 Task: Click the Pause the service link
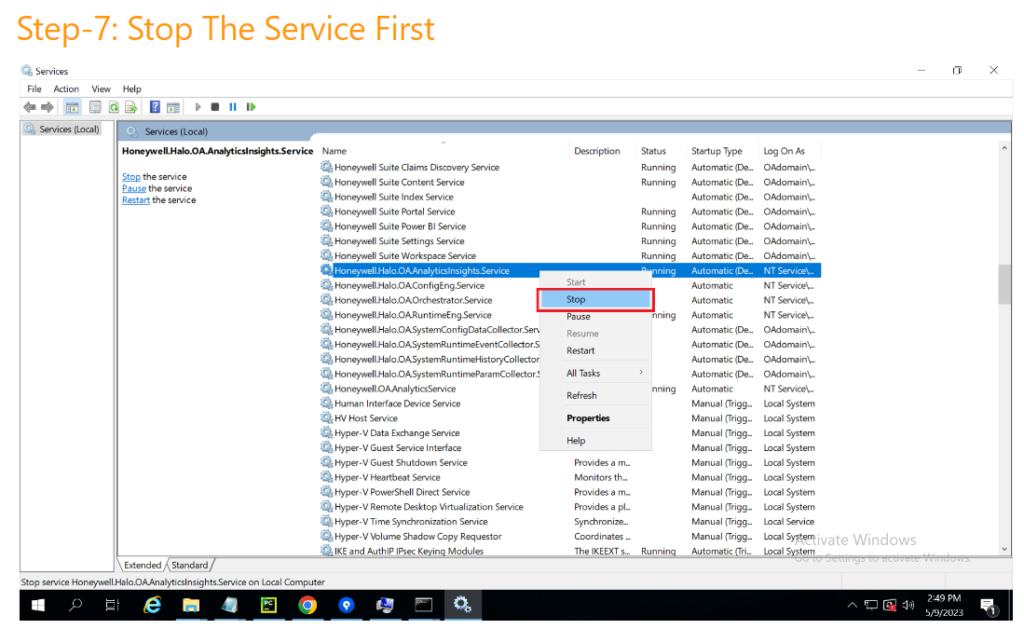(133, 188)
